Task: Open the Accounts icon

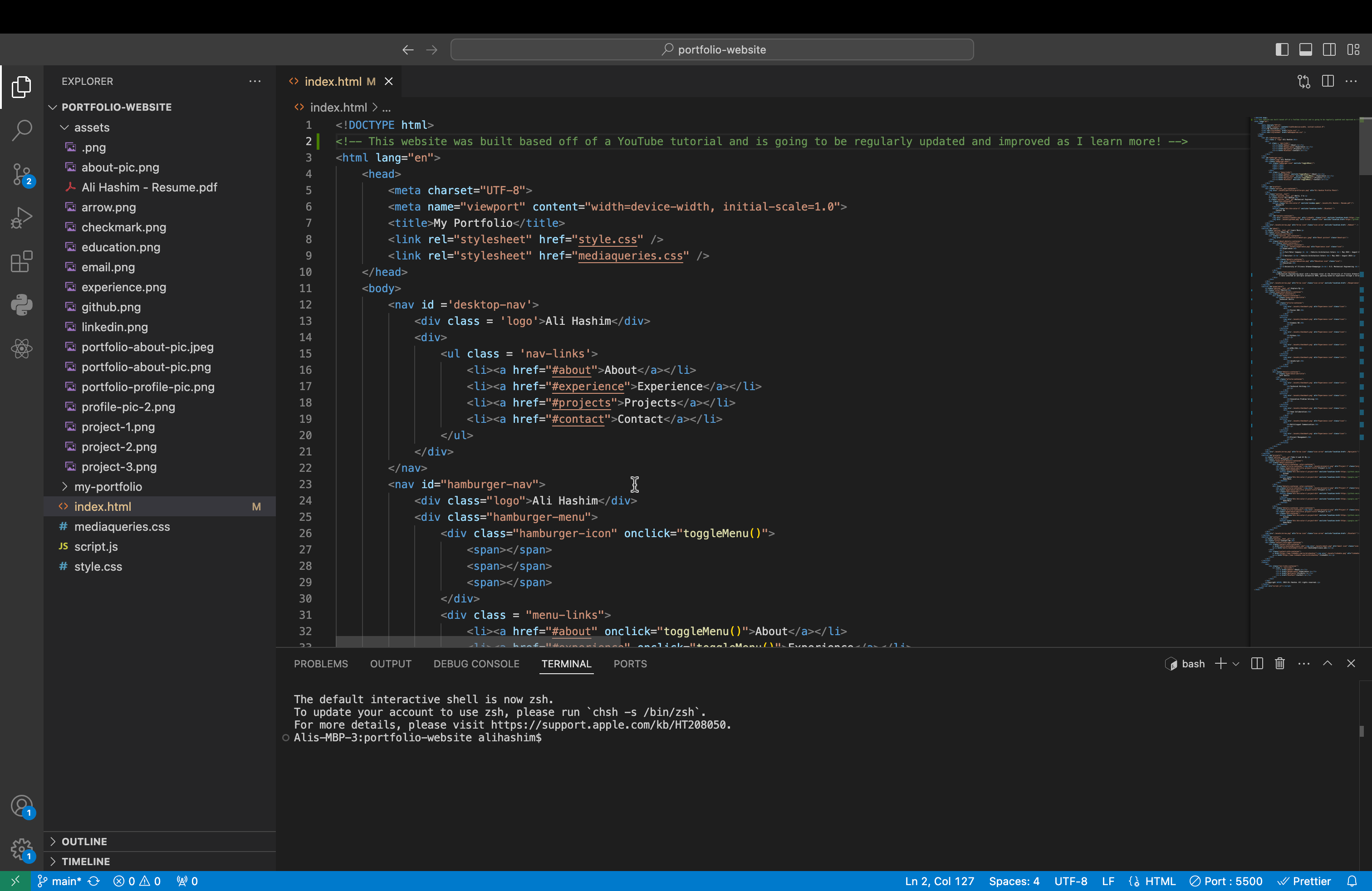Action: click(22, 806)
